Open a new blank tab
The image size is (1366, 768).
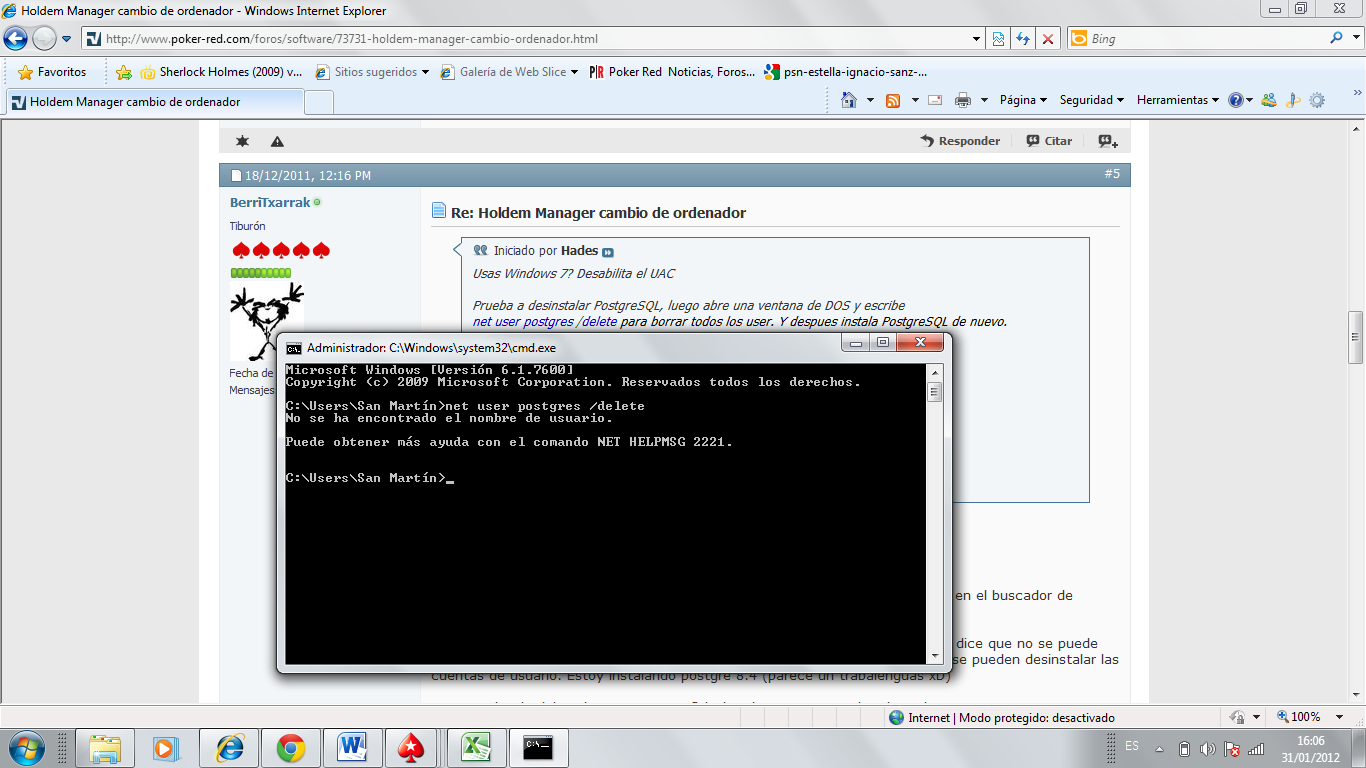(319, 102)
